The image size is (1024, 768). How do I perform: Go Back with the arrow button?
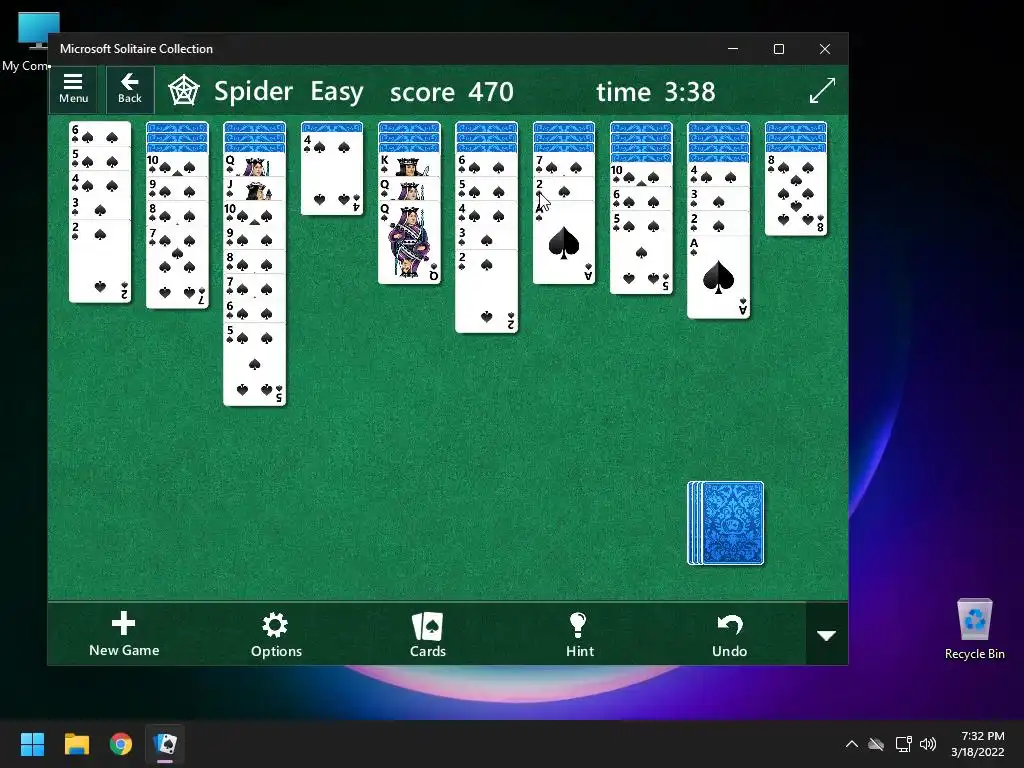(129, 89)
